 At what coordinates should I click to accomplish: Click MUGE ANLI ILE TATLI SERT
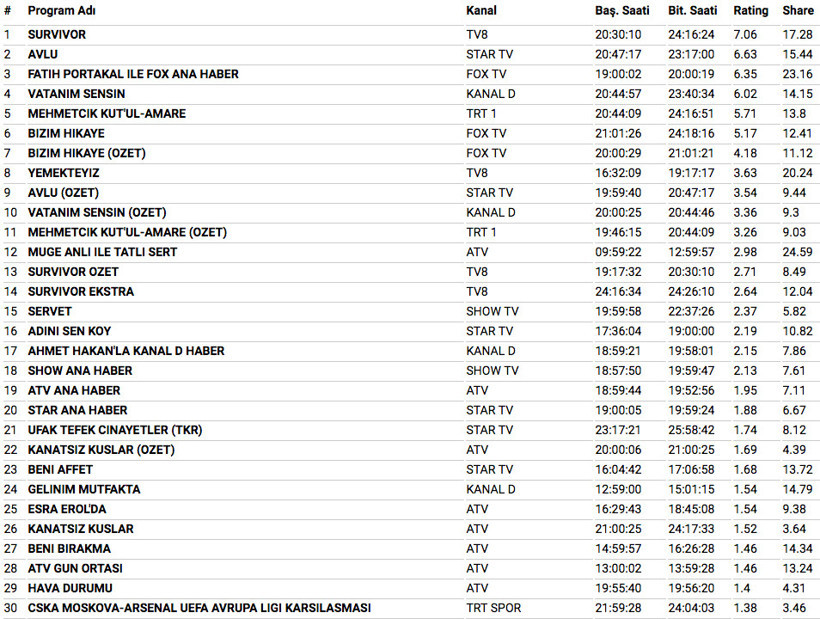tap(102, 252)
